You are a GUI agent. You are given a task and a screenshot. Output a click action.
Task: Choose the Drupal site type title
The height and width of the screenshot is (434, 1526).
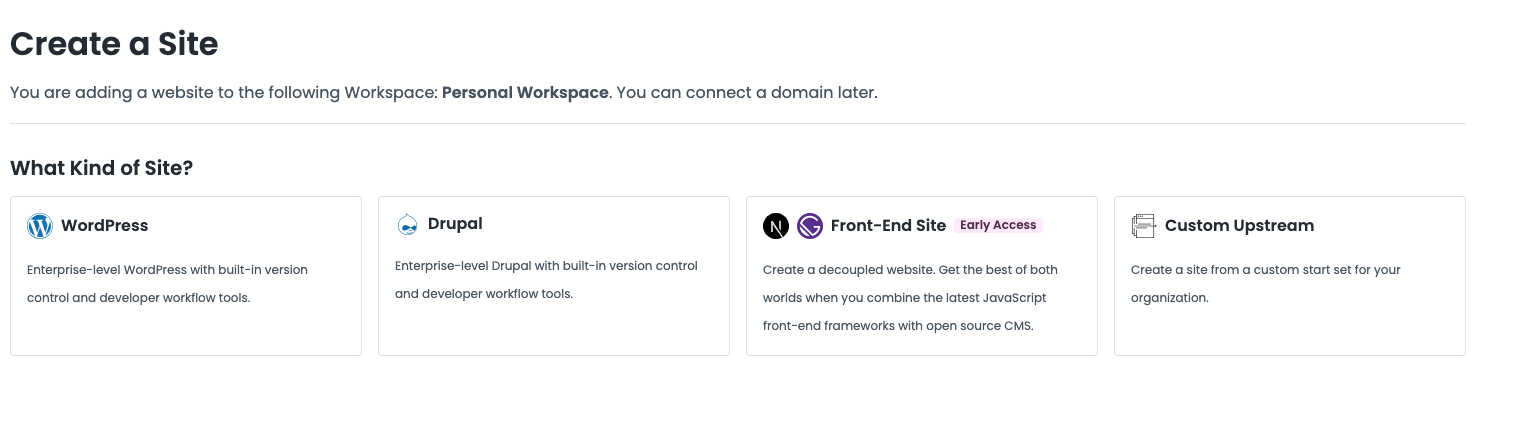(455, 224)
